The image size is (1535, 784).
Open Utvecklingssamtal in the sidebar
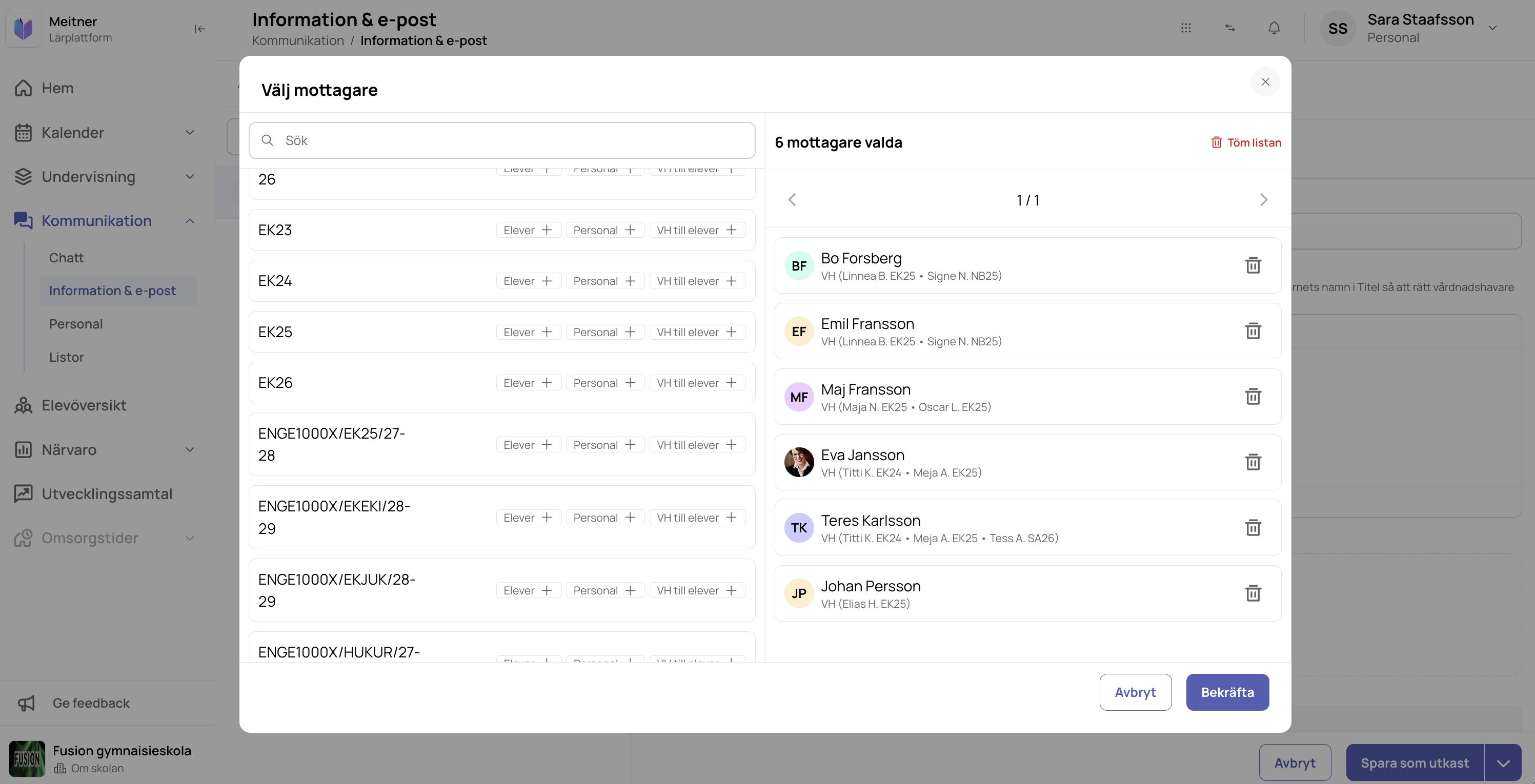107,494
